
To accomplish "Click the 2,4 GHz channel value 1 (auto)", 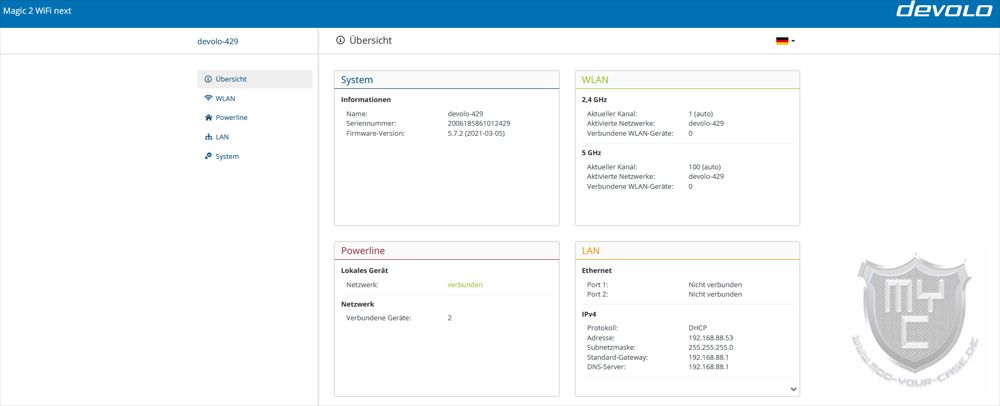I will [700, 113].
